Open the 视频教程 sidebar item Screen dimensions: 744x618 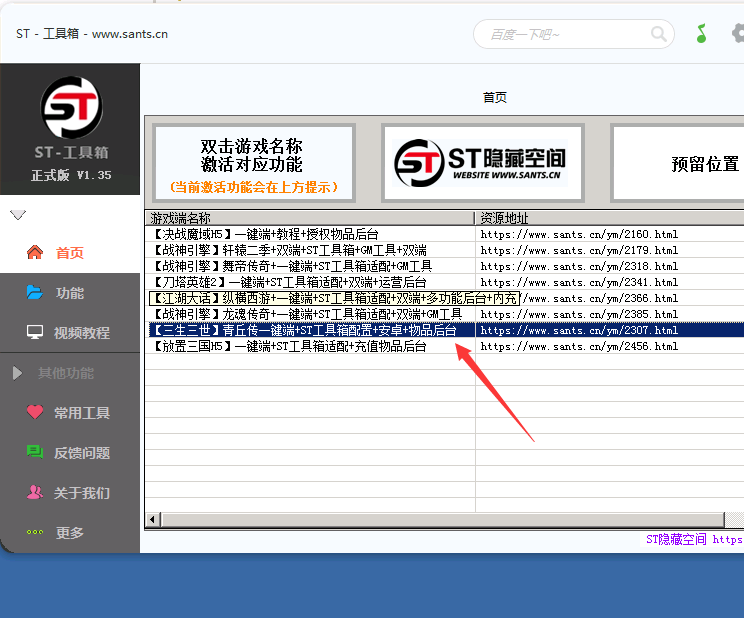(70, 333)
